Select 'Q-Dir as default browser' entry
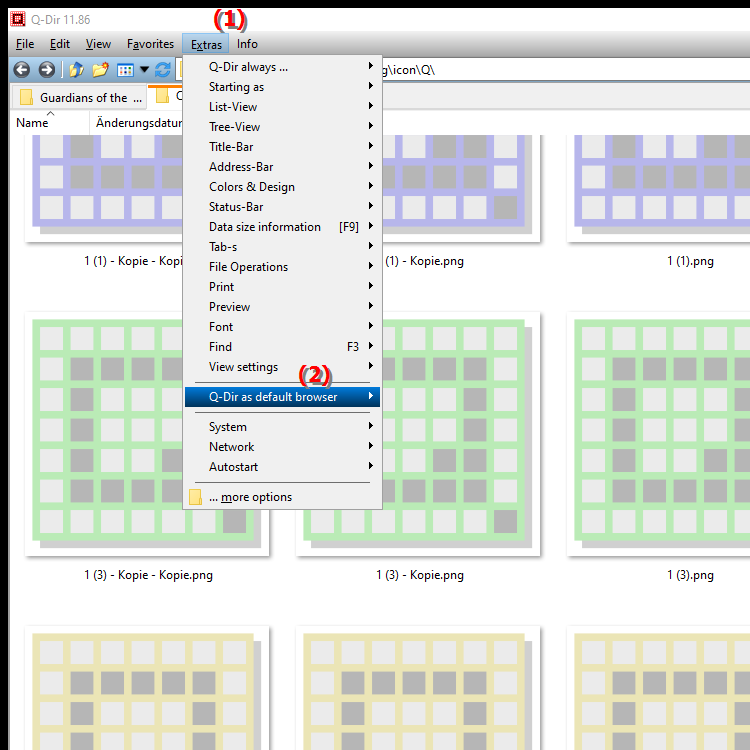Image resolution: width=750 pixels, height=750 pixels. click(282, 397)
